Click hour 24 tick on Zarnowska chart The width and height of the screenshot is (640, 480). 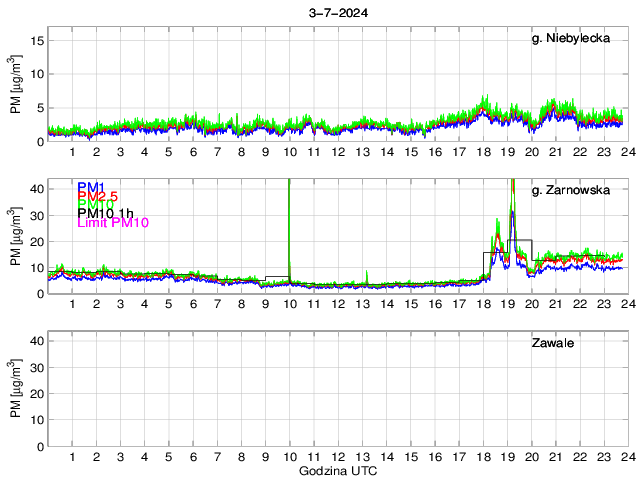627,304
